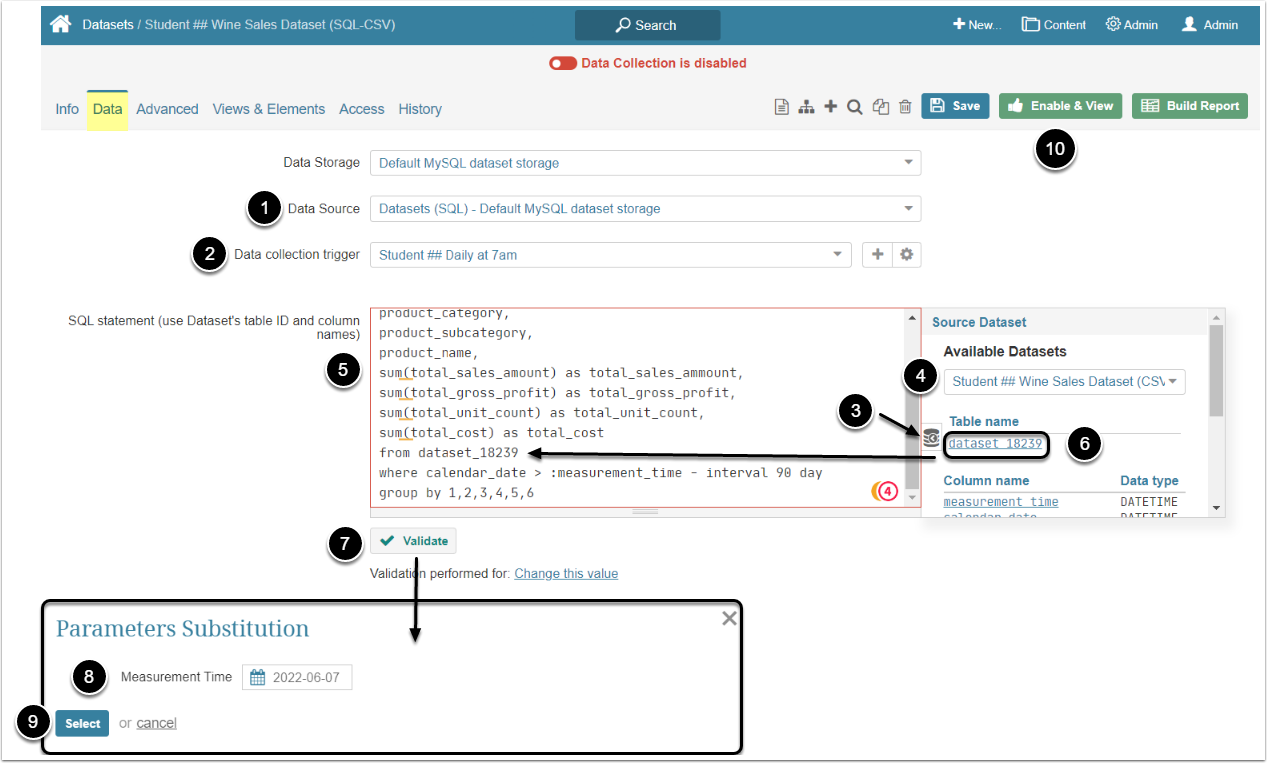This screenshot has width=1267, height=763.
Task: Click the Enable & View button
Action: pos(1060,106)
